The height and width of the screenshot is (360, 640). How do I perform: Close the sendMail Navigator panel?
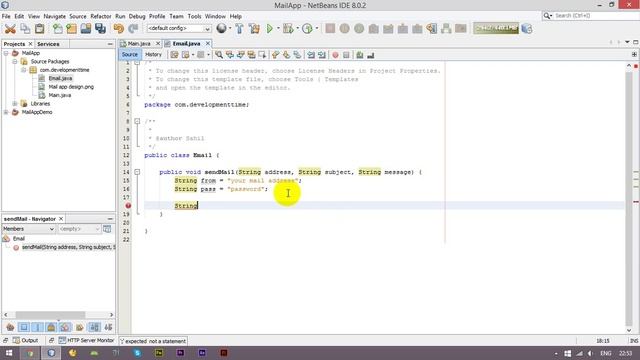click(x=61, y=219)
